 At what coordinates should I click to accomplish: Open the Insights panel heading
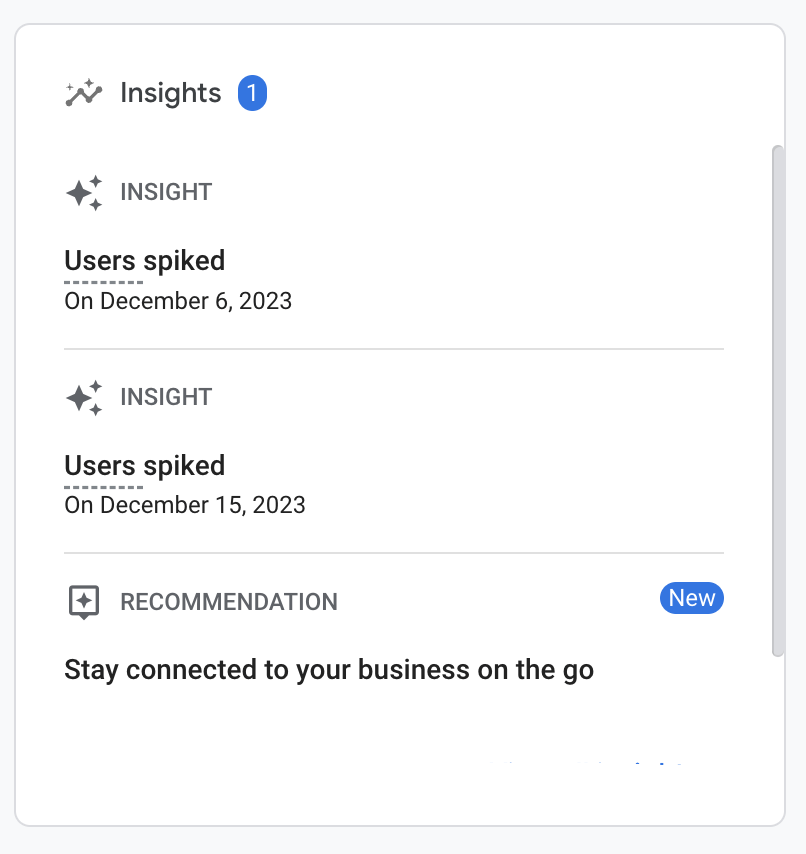pyautogui.click(x=170, y=94)
